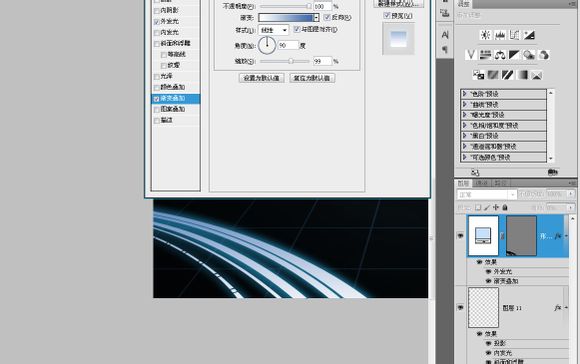Click the 设置为默认值 button
This screenshot has height=364, width=580.
[x=262, y=78]
